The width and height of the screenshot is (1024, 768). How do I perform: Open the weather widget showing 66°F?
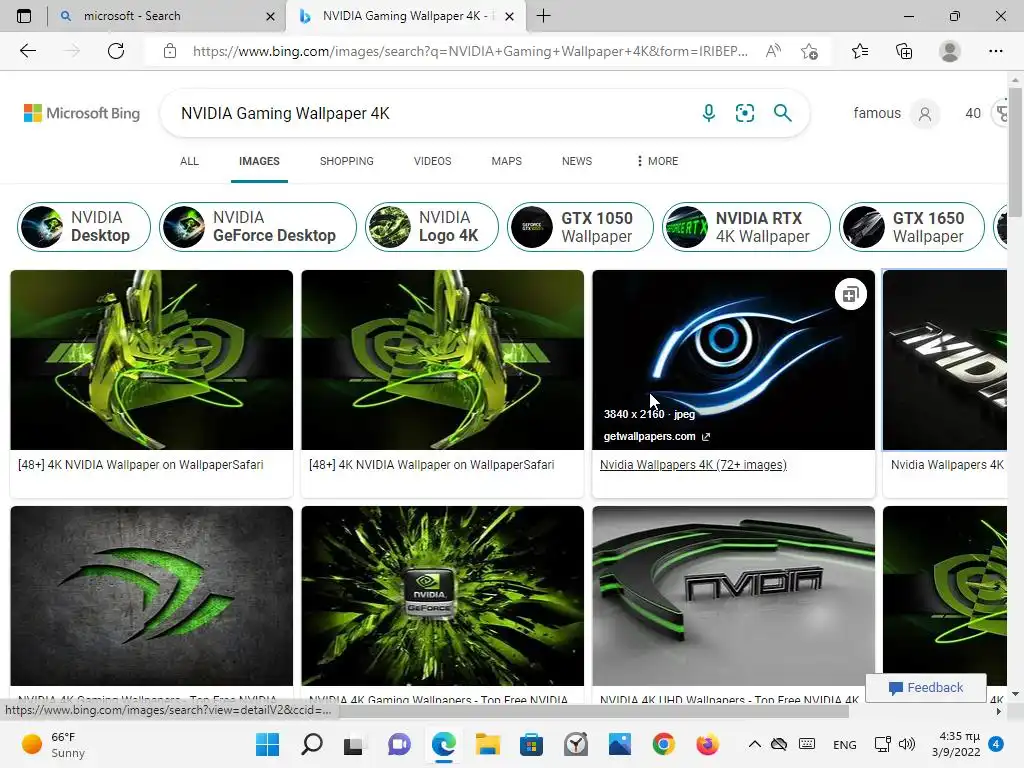click(54, 744)
